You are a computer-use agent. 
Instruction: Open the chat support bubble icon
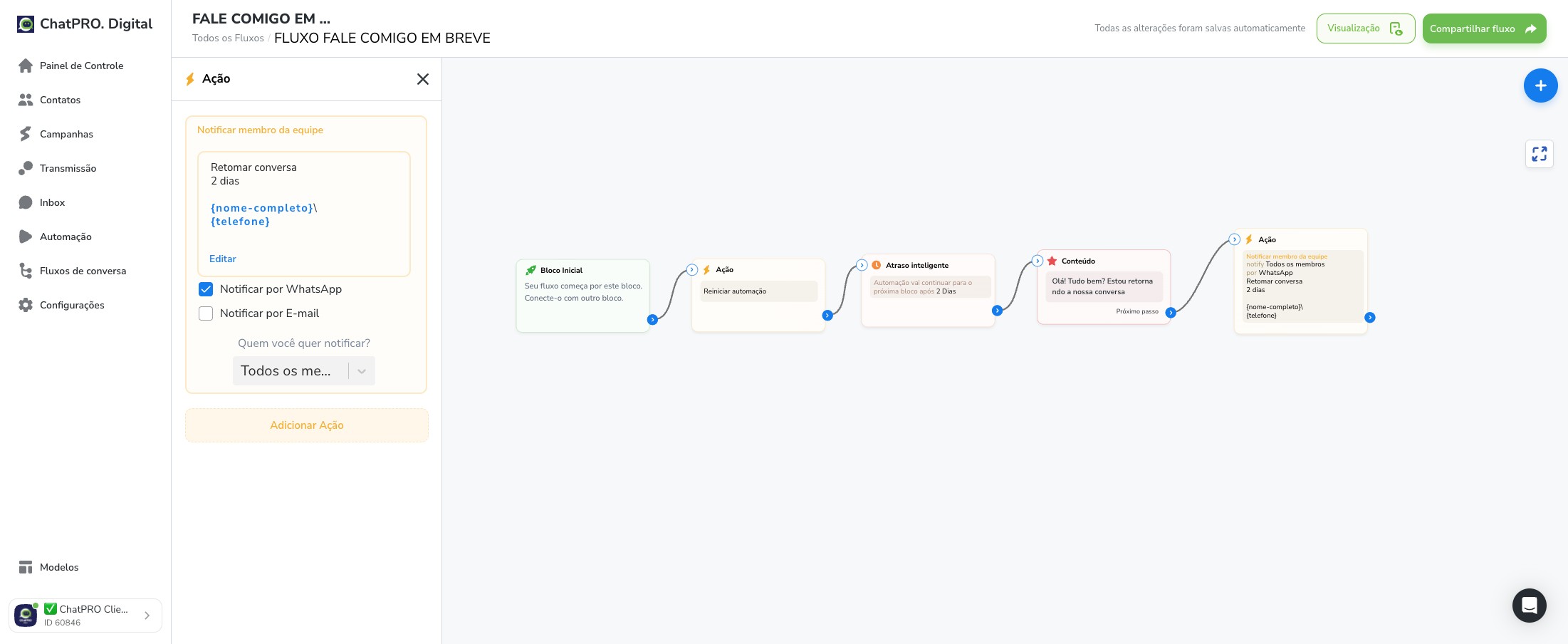pyautogui.click(x=1529, y=606)
